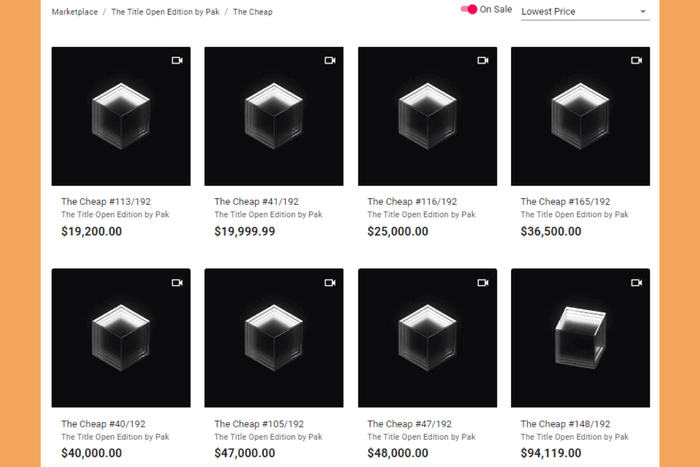Click video icon on The Cheap #113/192

point(177,61)
